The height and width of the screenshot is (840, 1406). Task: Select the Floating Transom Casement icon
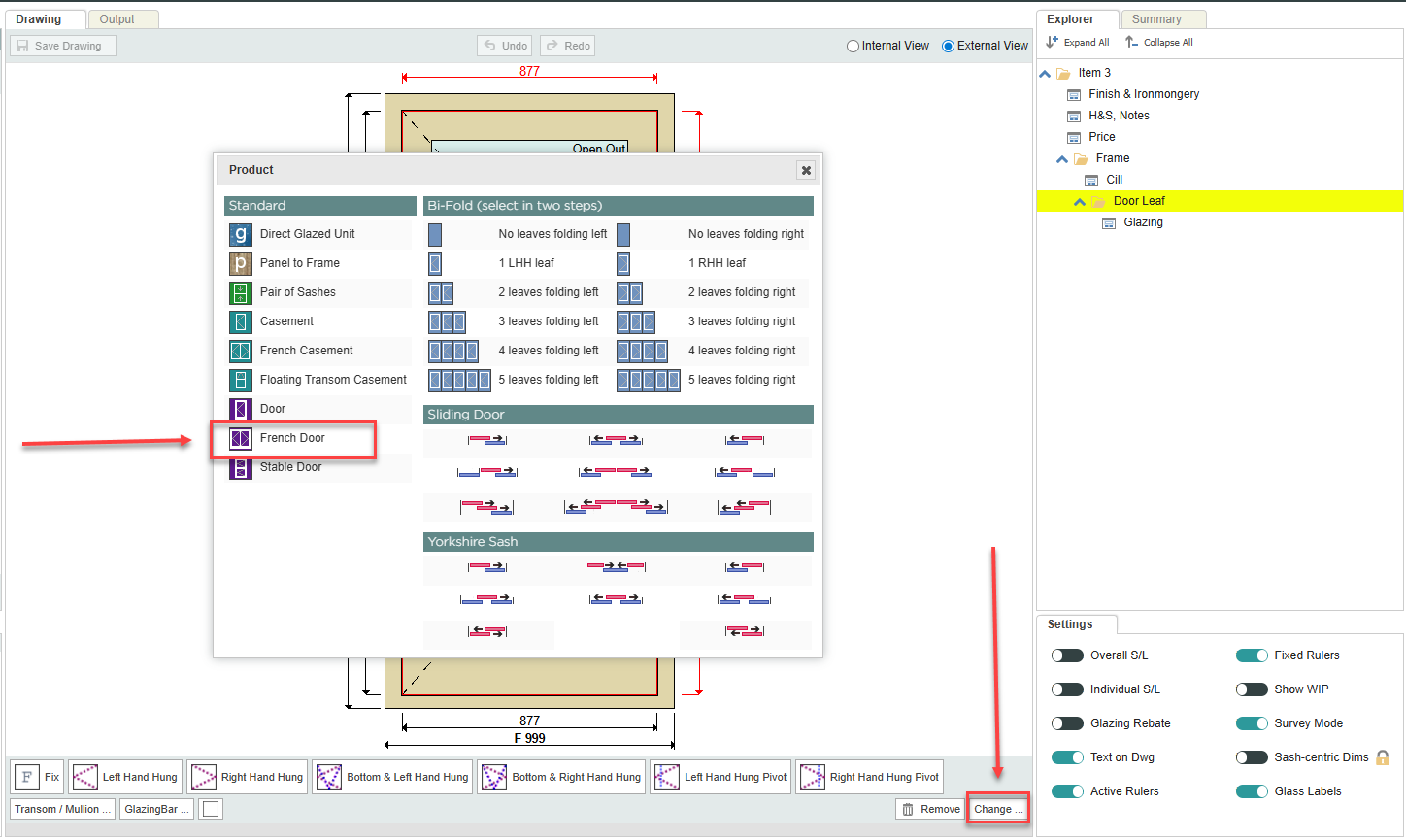click(x=241, y=381)
